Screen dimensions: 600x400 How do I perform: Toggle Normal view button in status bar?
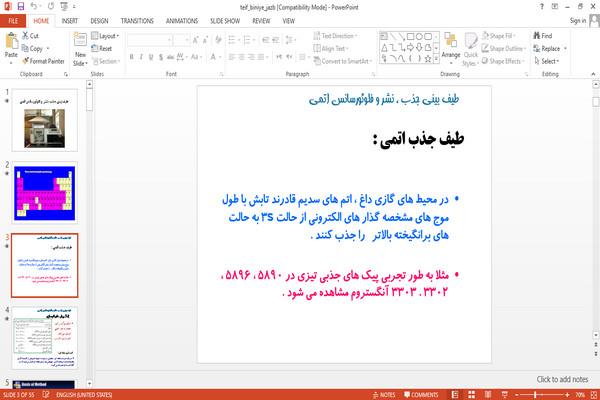(x=455, y=395)
